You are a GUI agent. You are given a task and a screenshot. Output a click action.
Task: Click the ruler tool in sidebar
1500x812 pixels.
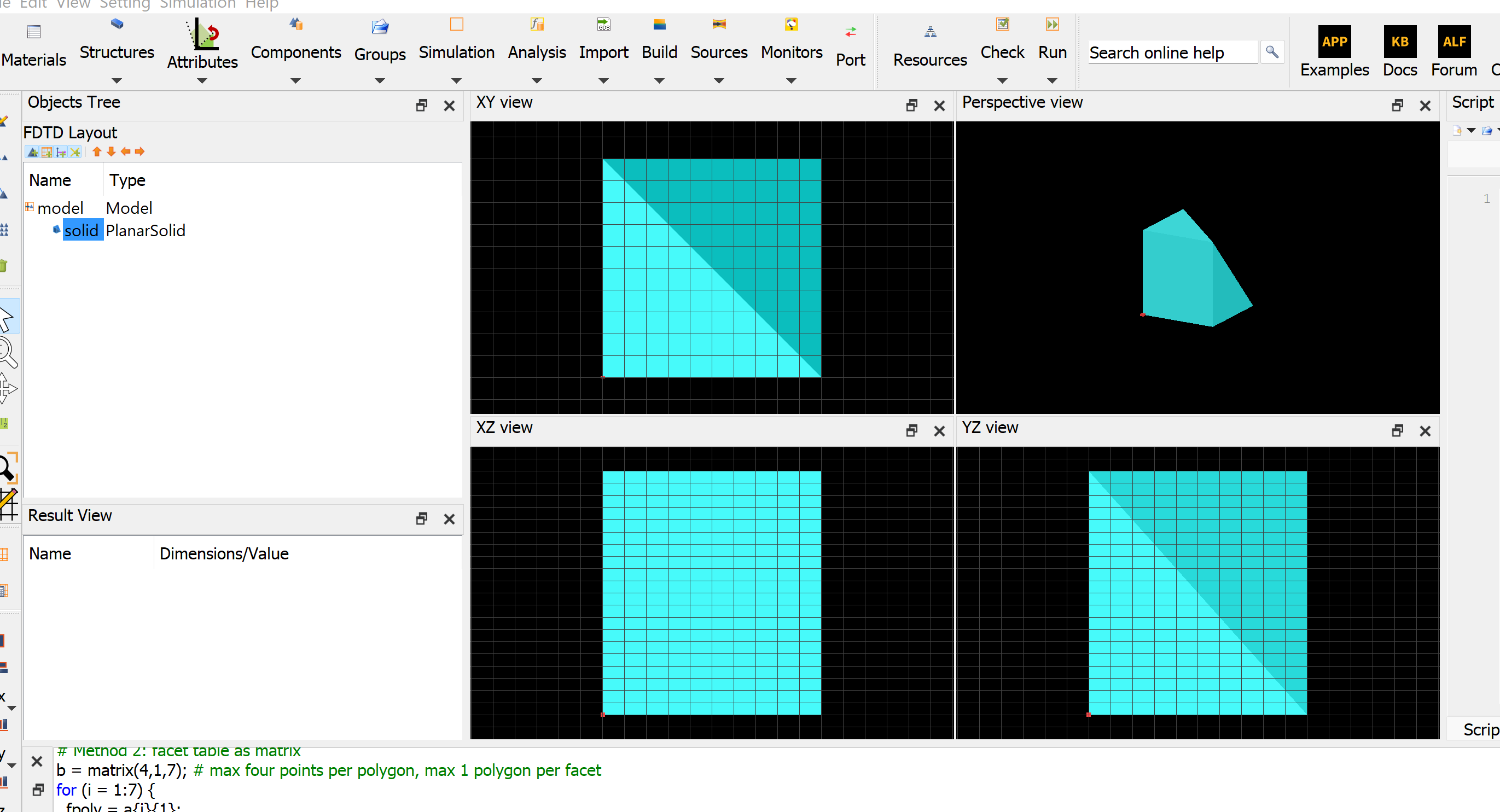click(x=4, y=423)
